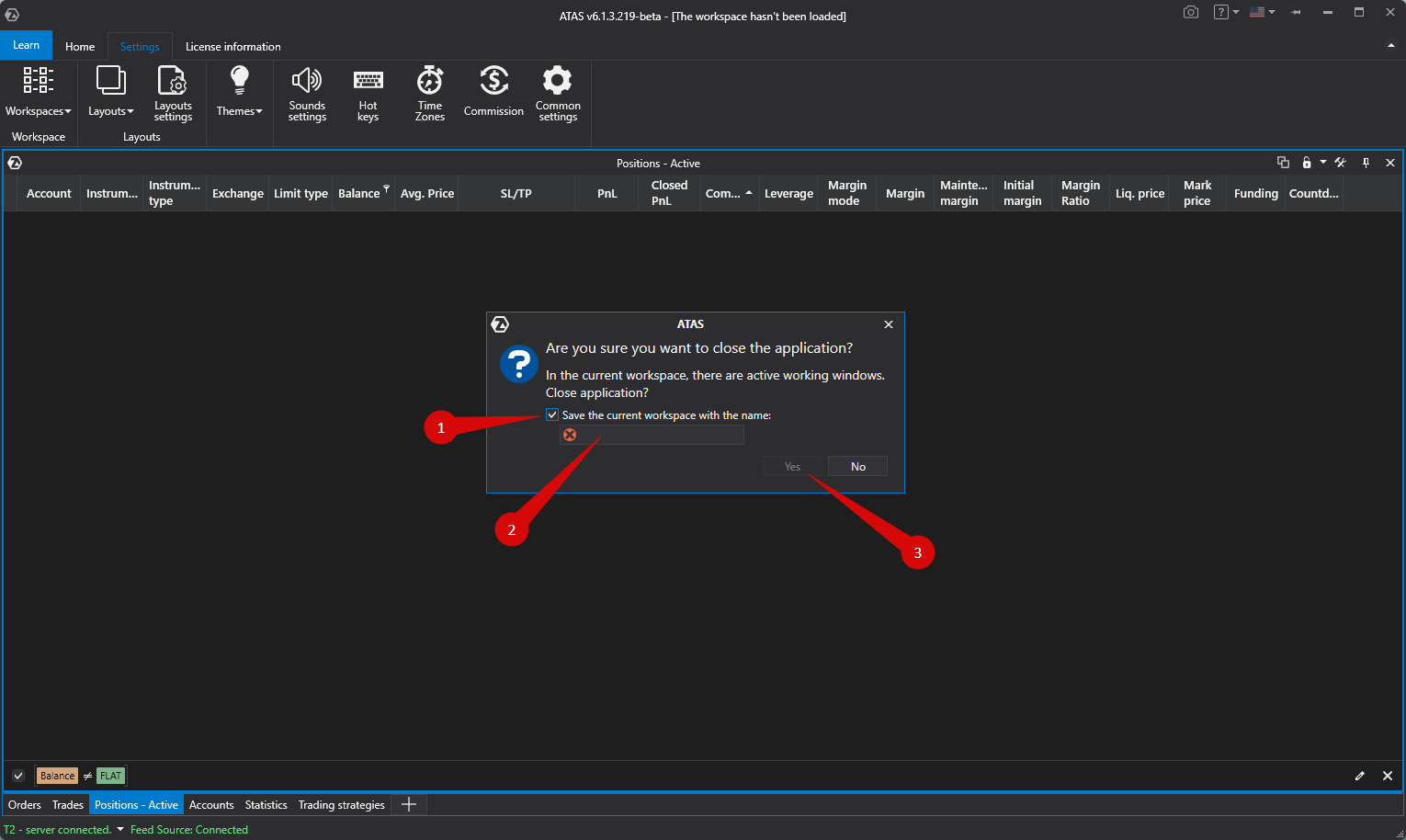This screenshot has height=840, width=1406.
Task: Close the Positions - Active panel
Action: [x=1390, y=163]
